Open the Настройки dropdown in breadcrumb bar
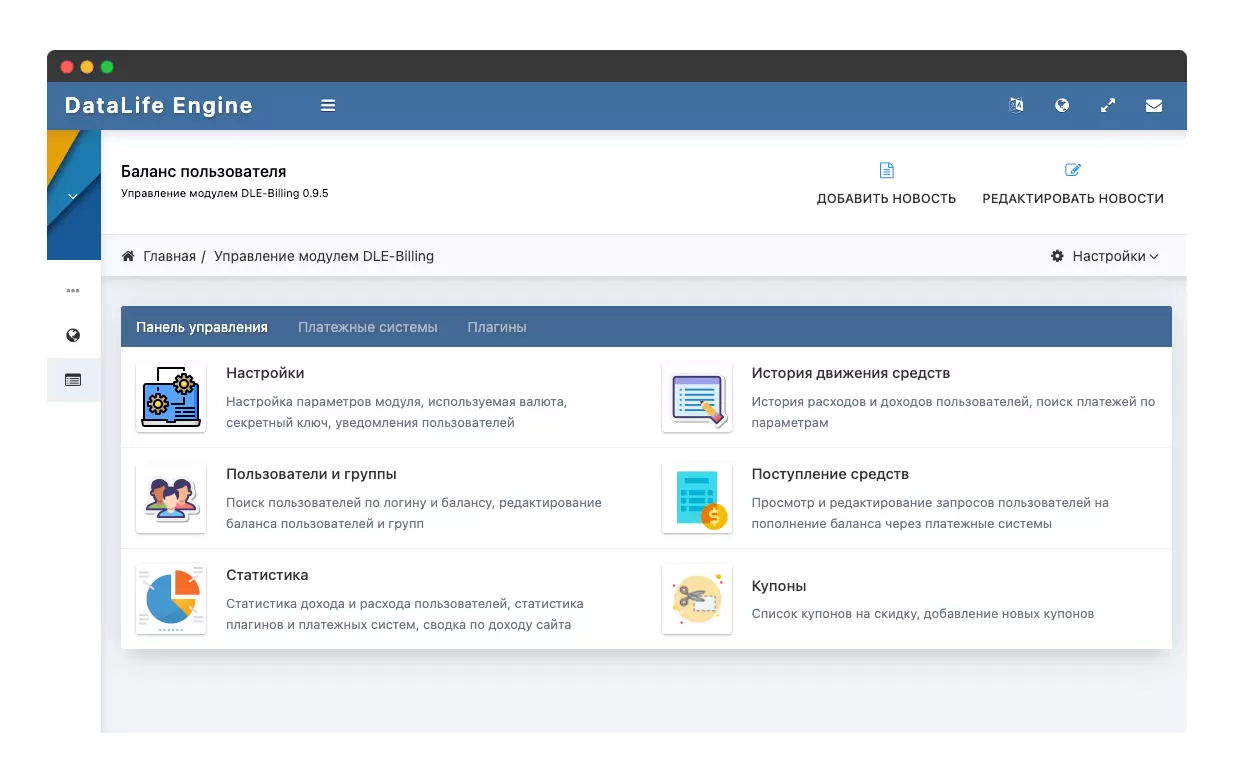Screen dimensions: 1234x782 point(1105,256)
